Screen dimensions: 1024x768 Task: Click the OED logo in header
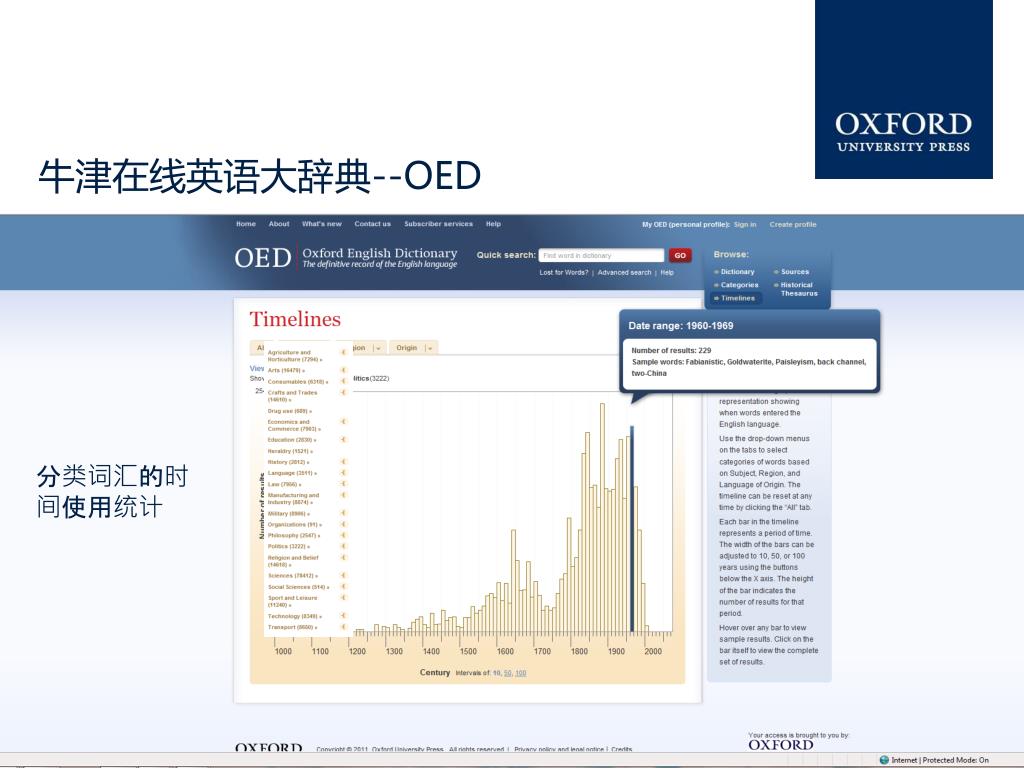(263, 258)
